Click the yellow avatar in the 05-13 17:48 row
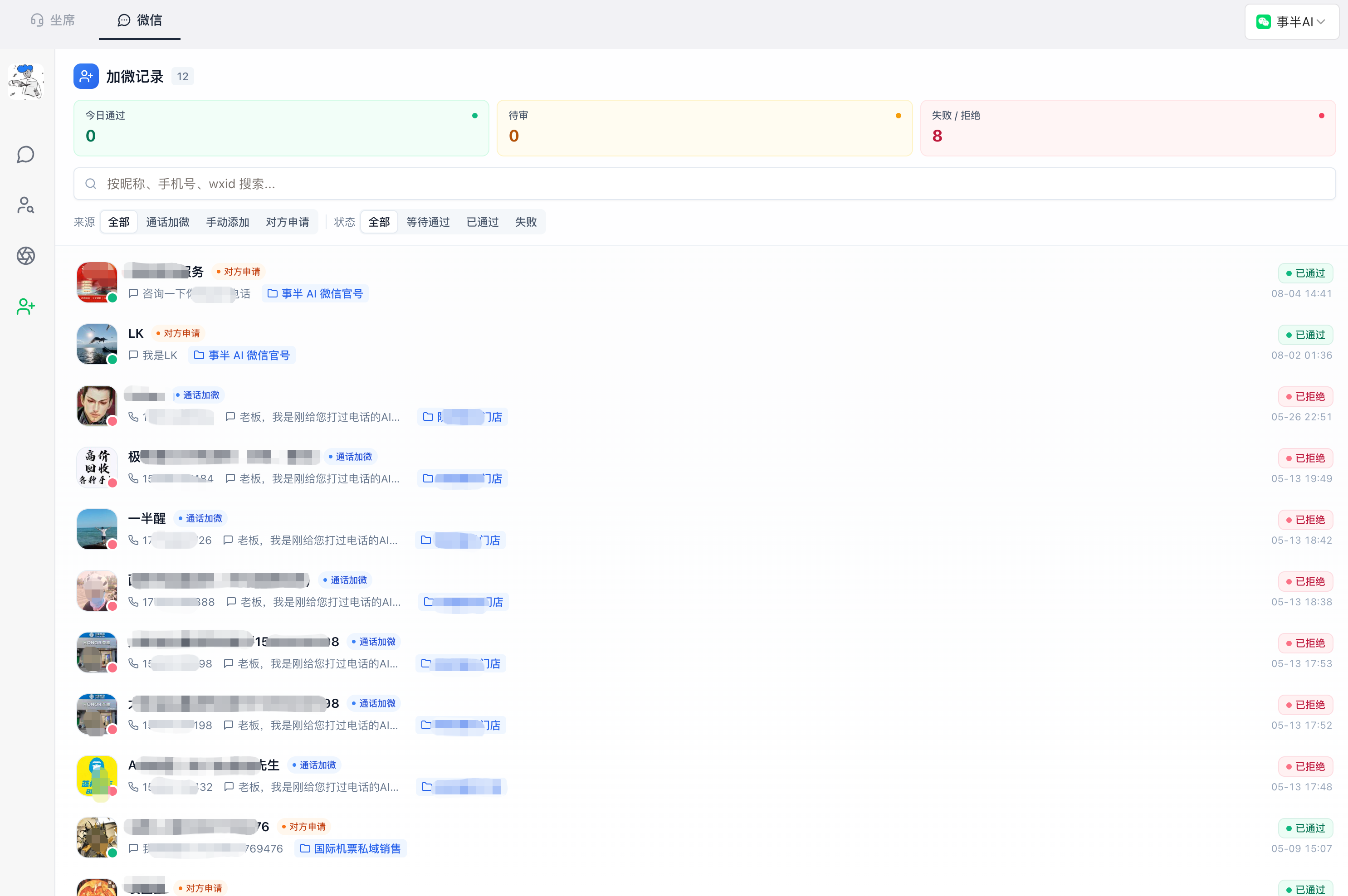The height and width of the screenshot is (896, 1348). click(97, 776)
